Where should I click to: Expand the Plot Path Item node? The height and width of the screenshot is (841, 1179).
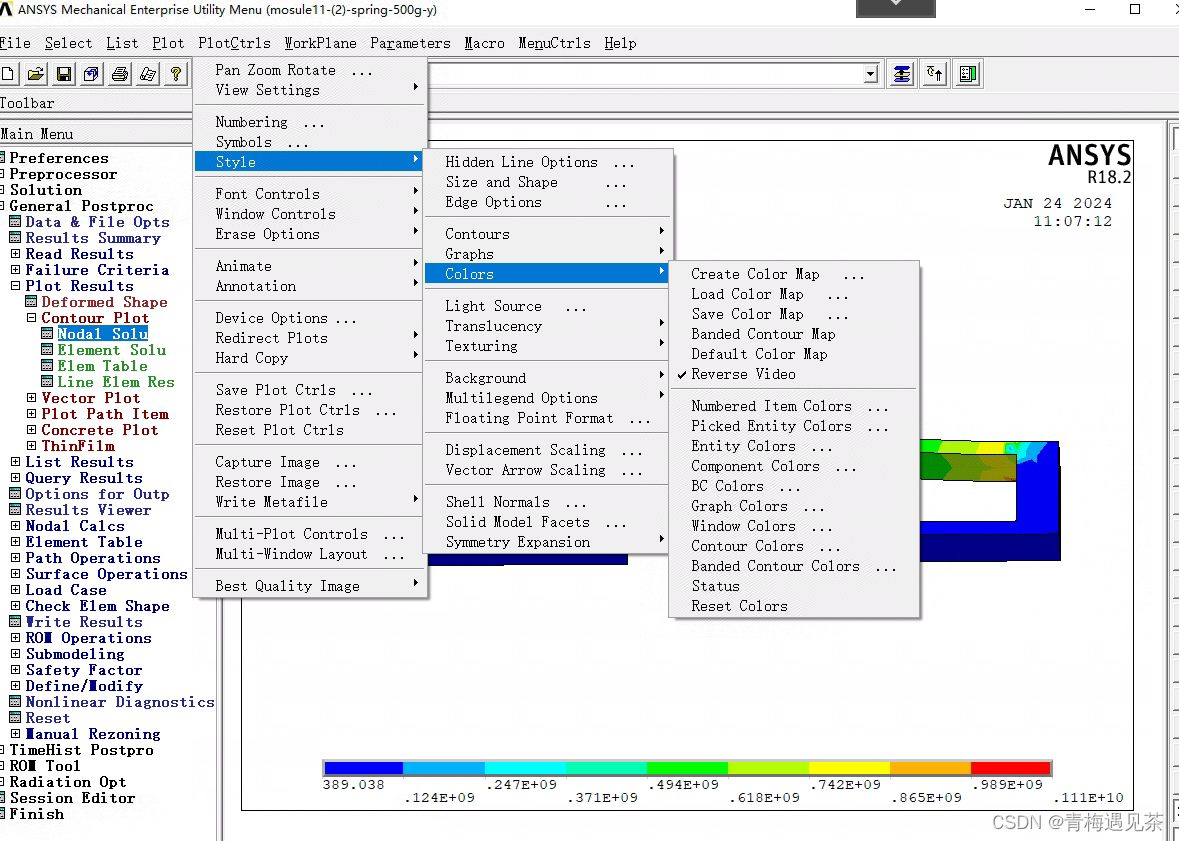tap(31, 413)
